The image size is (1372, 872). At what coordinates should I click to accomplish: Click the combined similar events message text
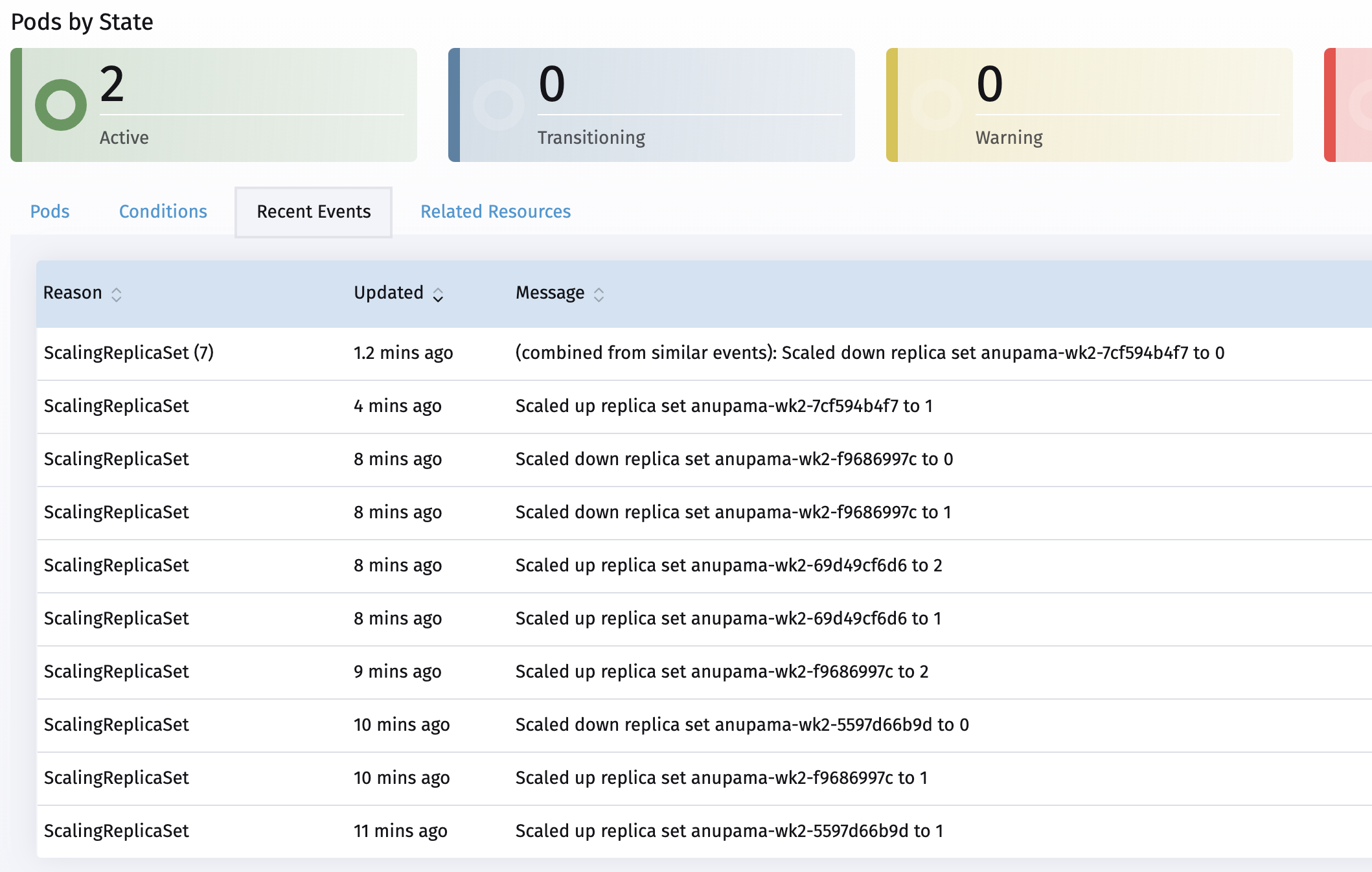click(x=868, y=353)
